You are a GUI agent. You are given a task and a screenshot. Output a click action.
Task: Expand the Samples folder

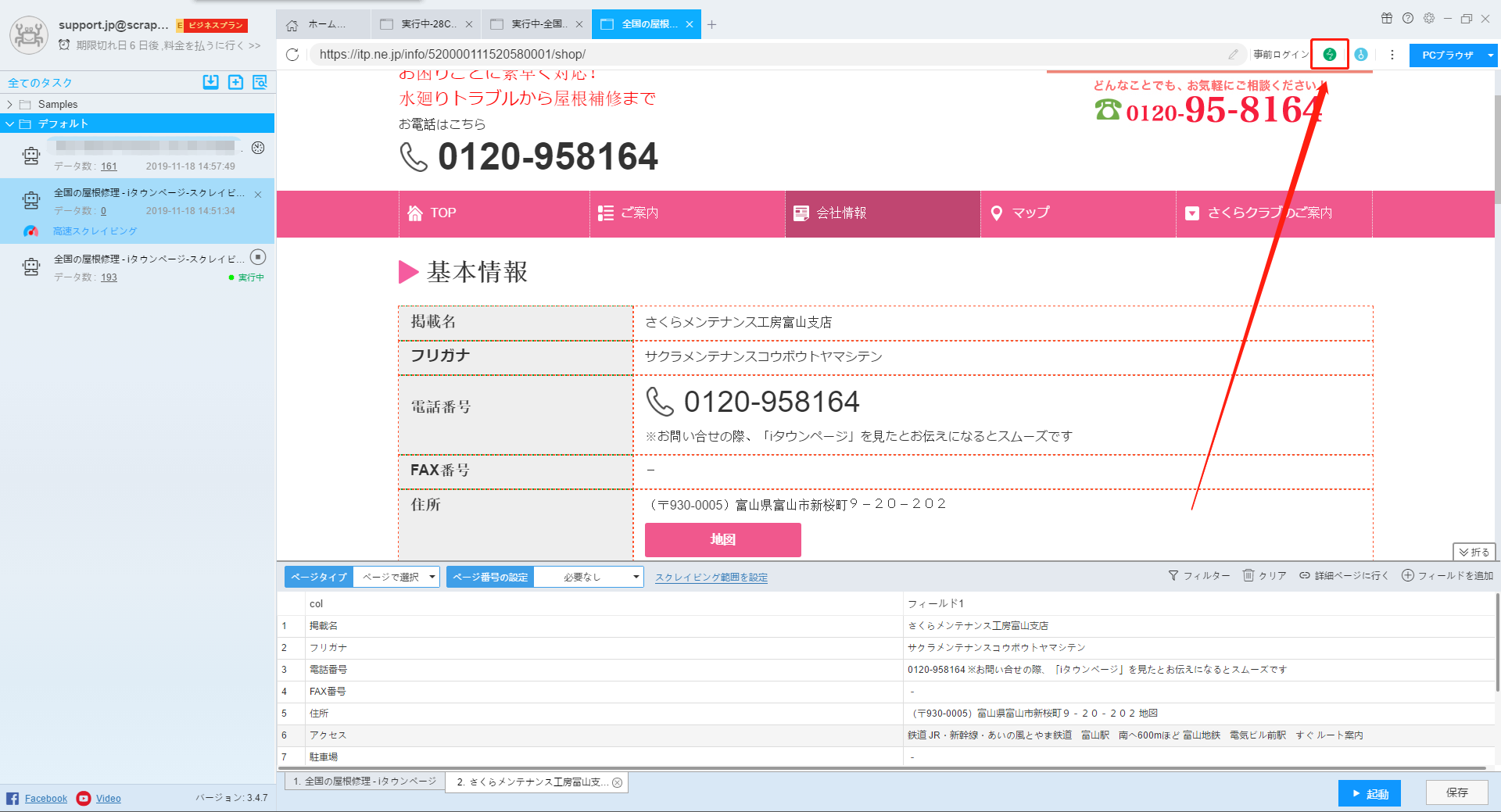(10, 103)
